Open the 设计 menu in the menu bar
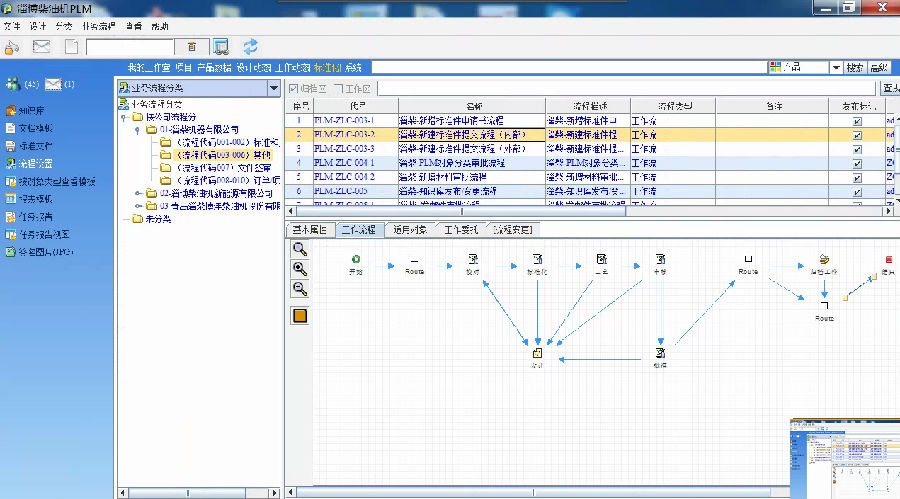Screen dimensions: 900x499 coord(38,24)
